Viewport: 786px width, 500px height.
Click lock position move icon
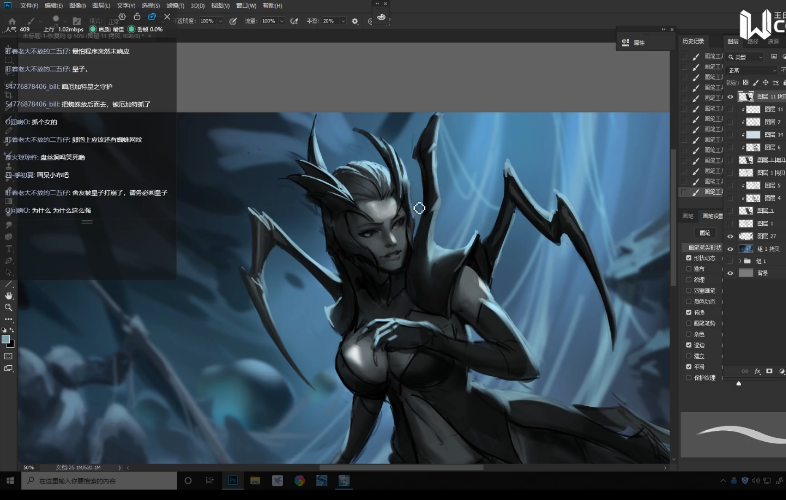click(765, 82)
